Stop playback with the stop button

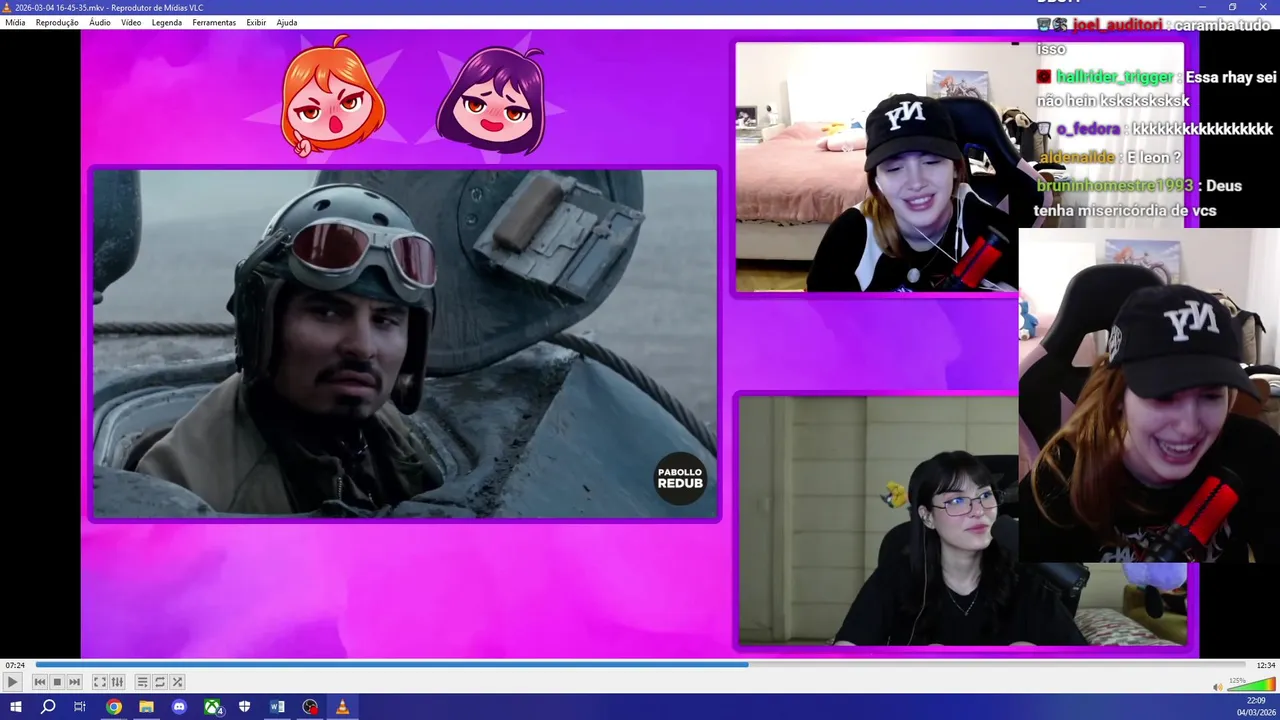point(57,682)
